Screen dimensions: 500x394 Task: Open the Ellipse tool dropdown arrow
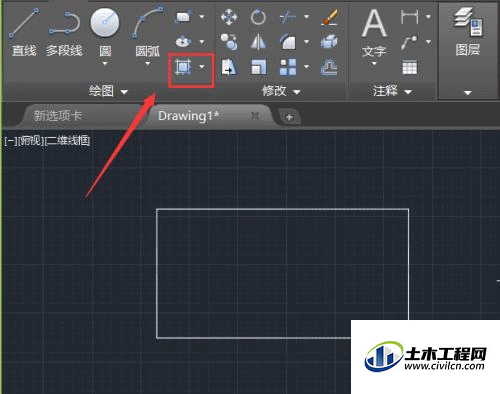pyautogui.click(x=202, y=42)
